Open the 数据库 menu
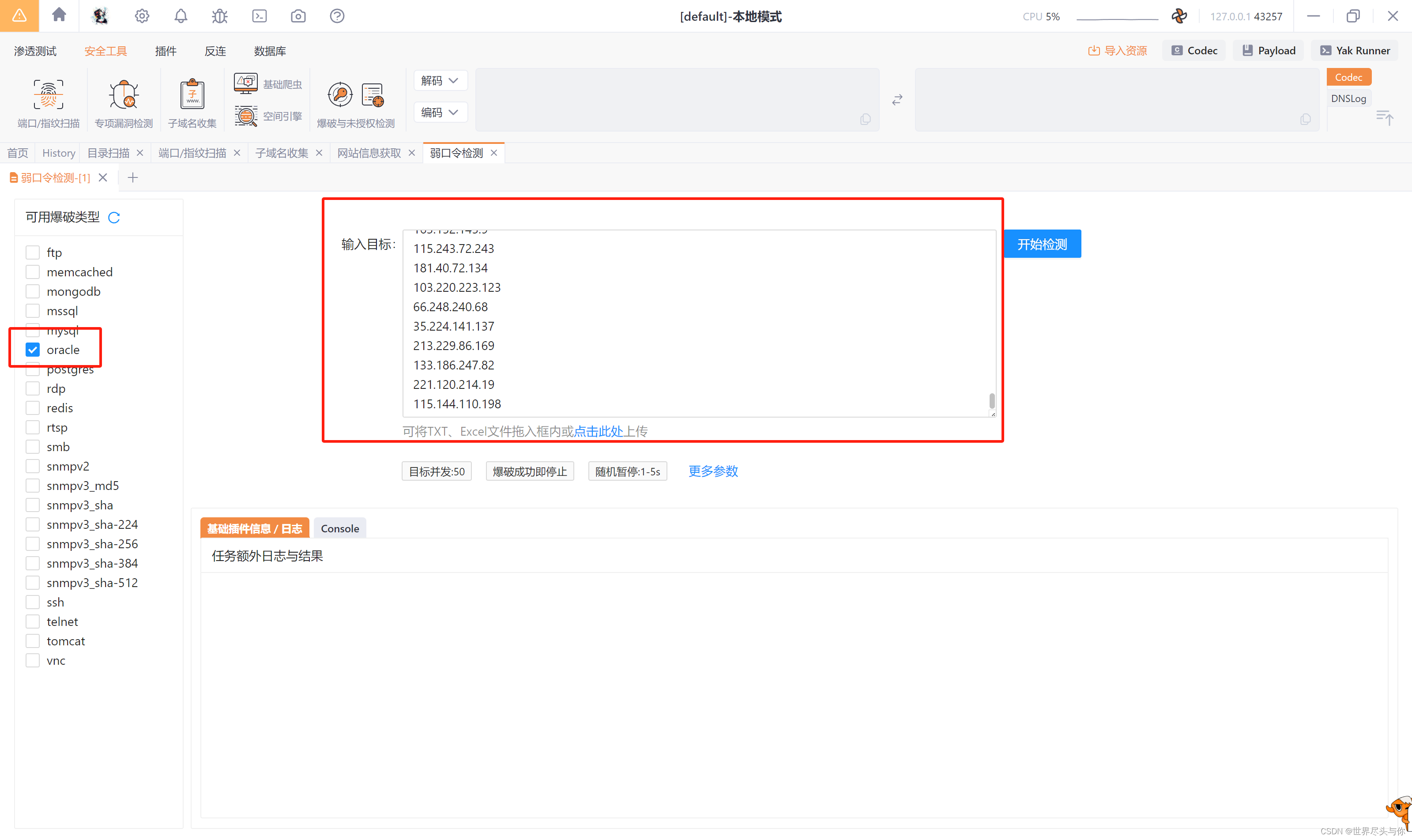 coord(270,51)
